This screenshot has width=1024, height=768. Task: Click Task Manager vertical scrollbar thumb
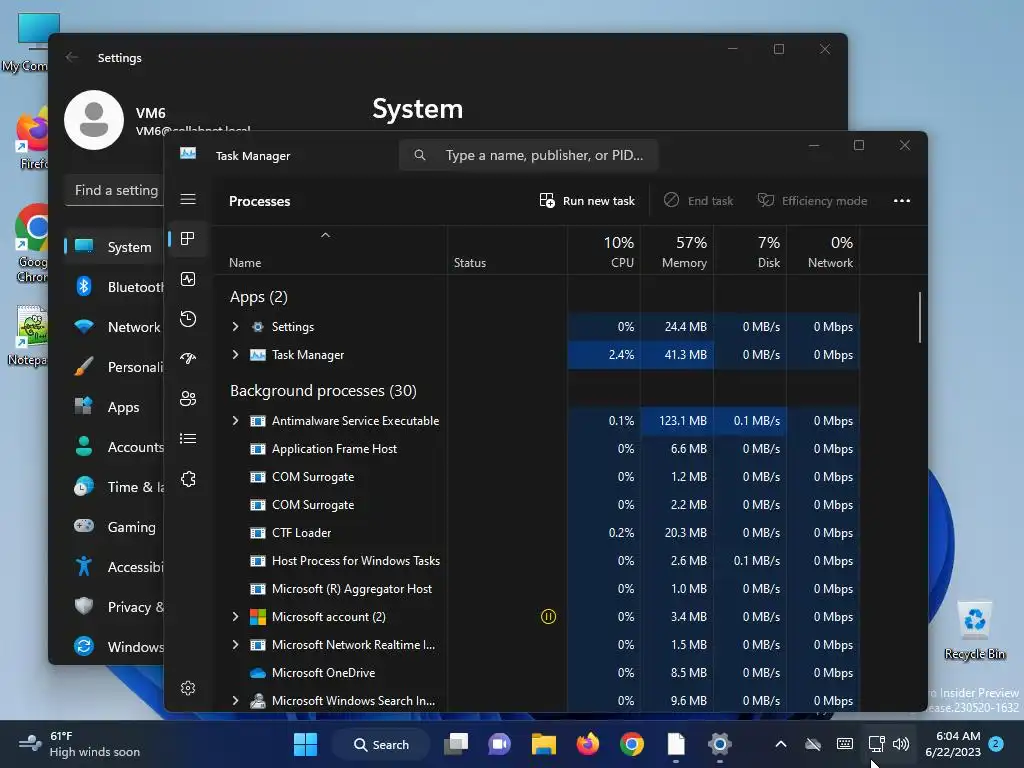[x=920, y=317]
